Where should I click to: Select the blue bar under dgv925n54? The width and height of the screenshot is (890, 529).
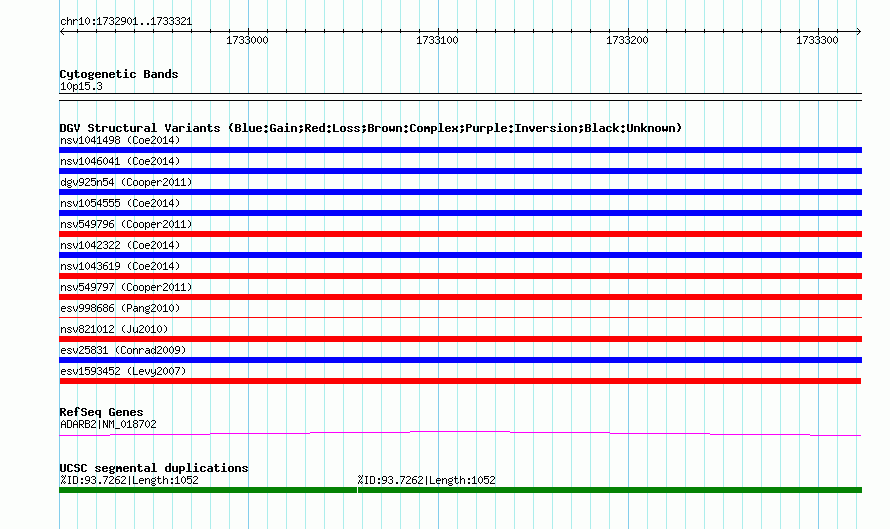tap(460, 192)
